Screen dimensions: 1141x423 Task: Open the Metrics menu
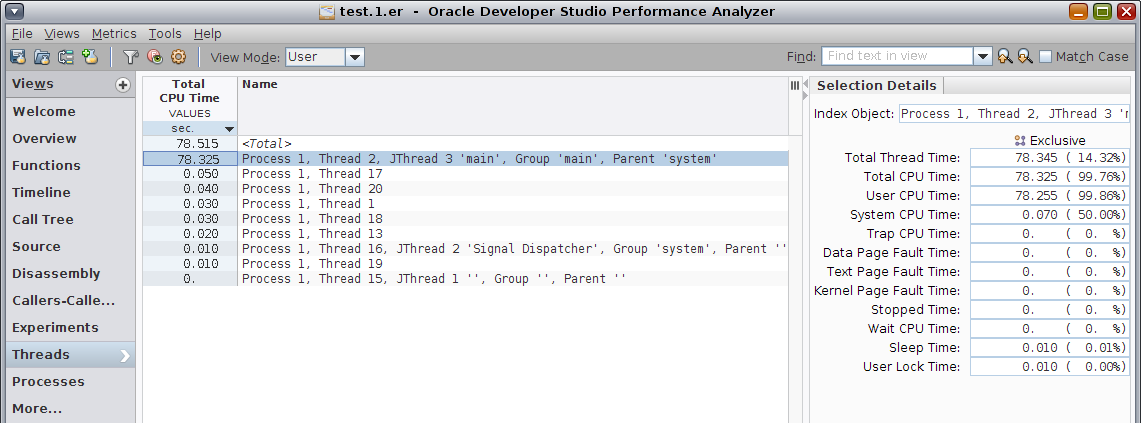(x=114, y=33)
